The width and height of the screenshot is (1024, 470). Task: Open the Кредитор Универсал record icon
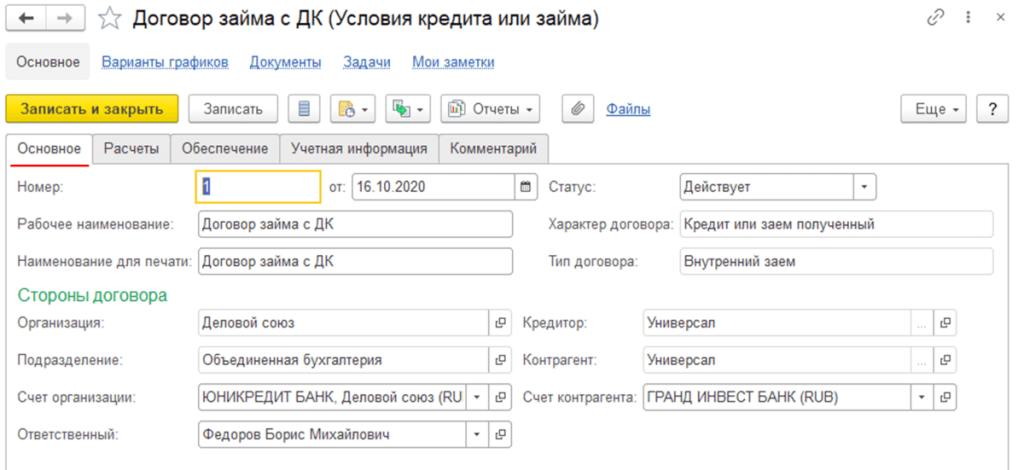[x=944, y=323]
